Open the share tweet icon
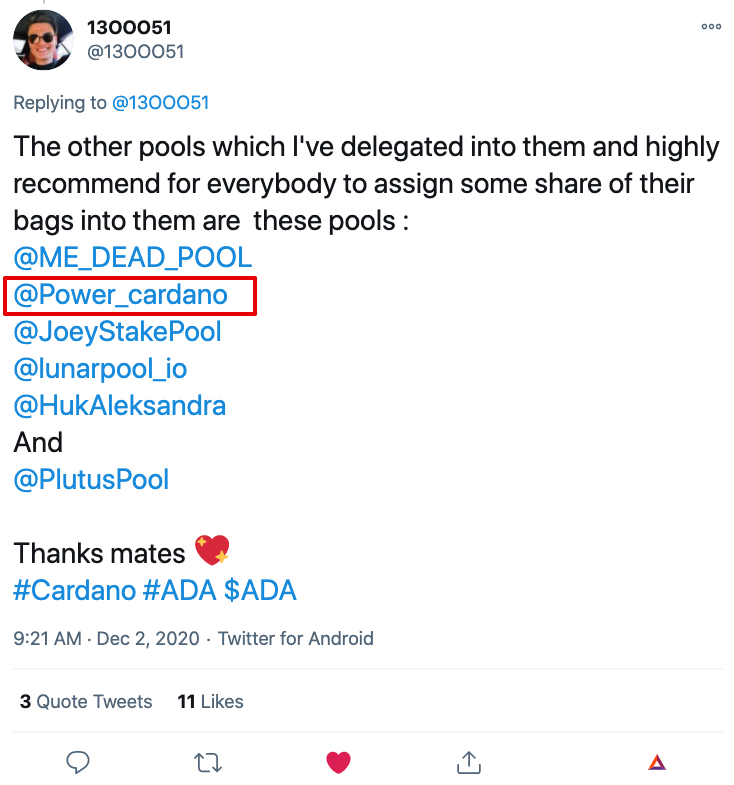 (x=468, y=762)
